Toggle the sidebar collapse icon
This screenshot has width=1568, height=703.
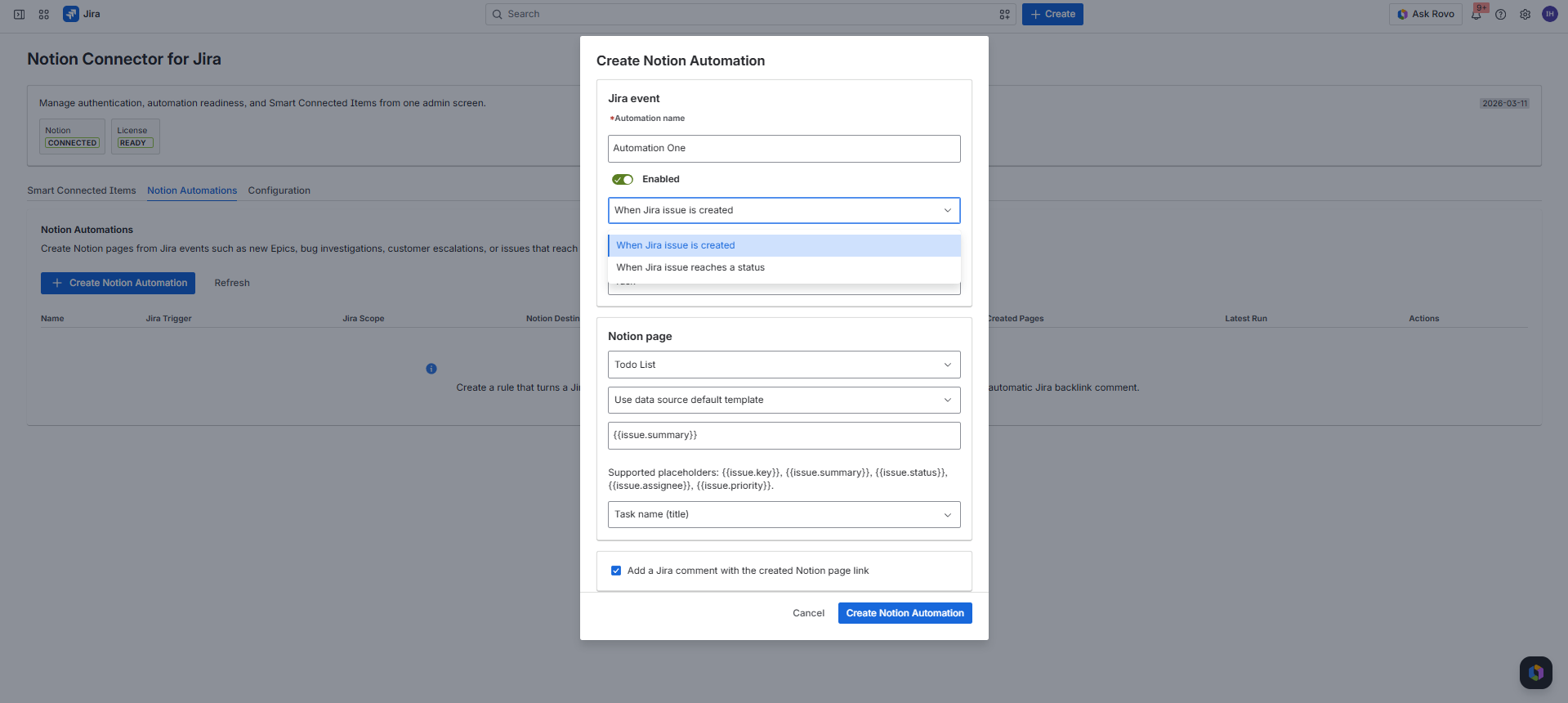click(x=19, y=14)
